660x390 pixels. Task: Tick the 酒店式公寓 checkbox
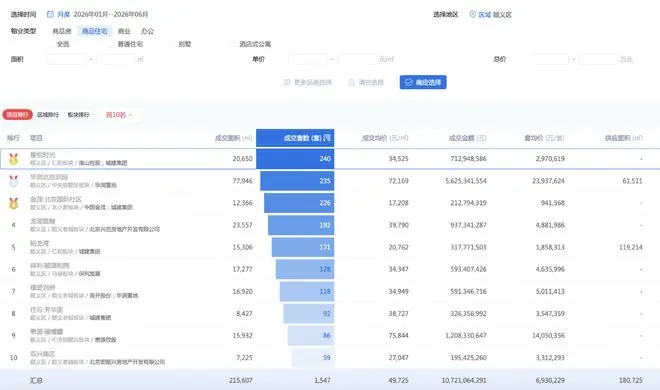click(232, 44)
